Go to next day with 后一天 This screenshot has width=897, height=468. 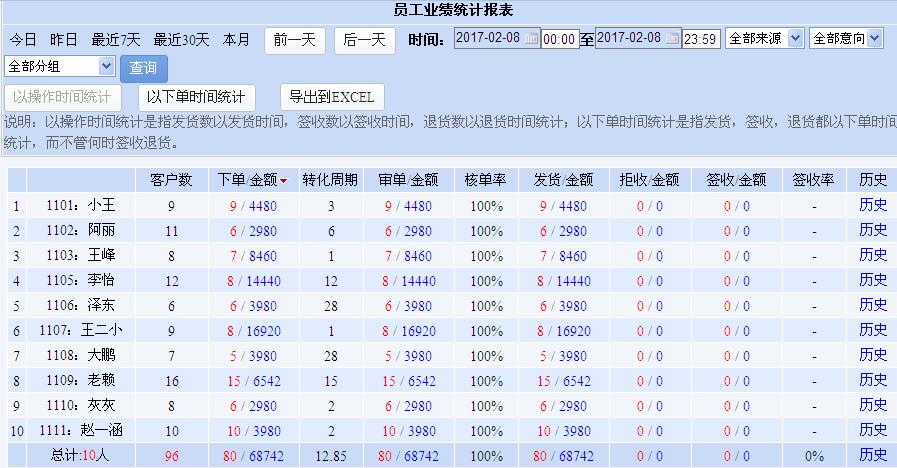point(364,40)
